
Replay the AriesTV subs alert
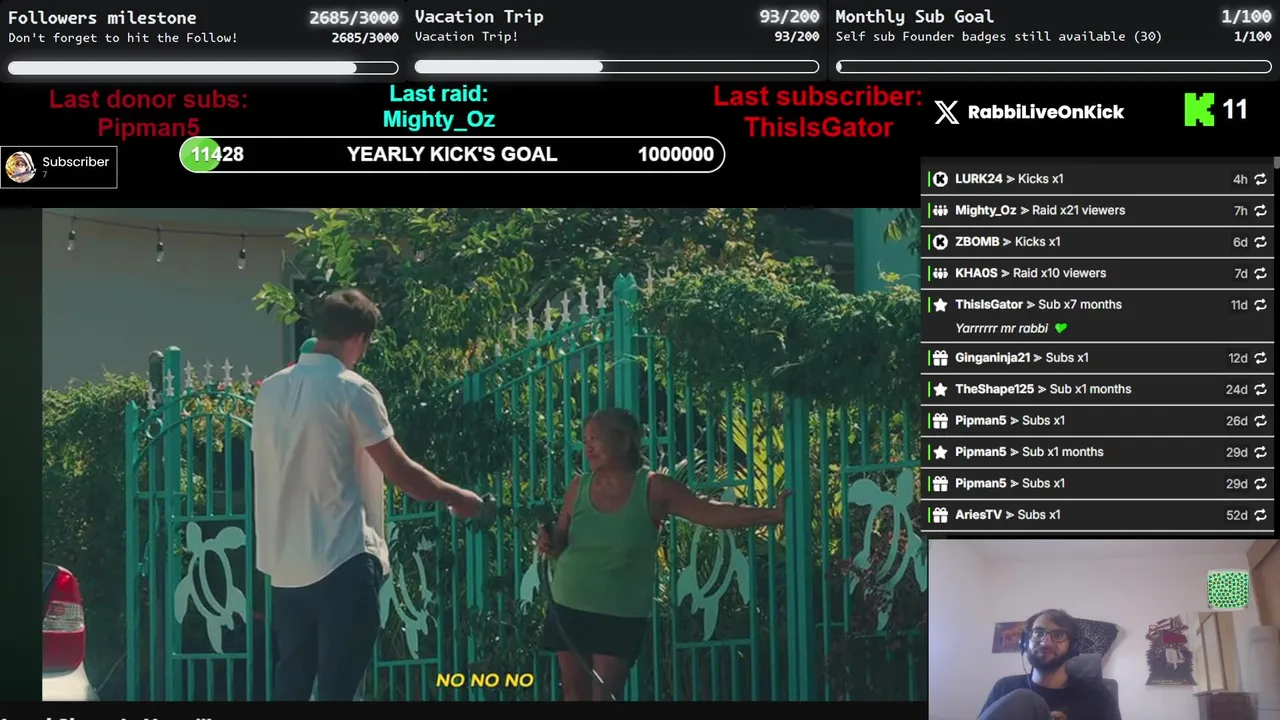1260,515
